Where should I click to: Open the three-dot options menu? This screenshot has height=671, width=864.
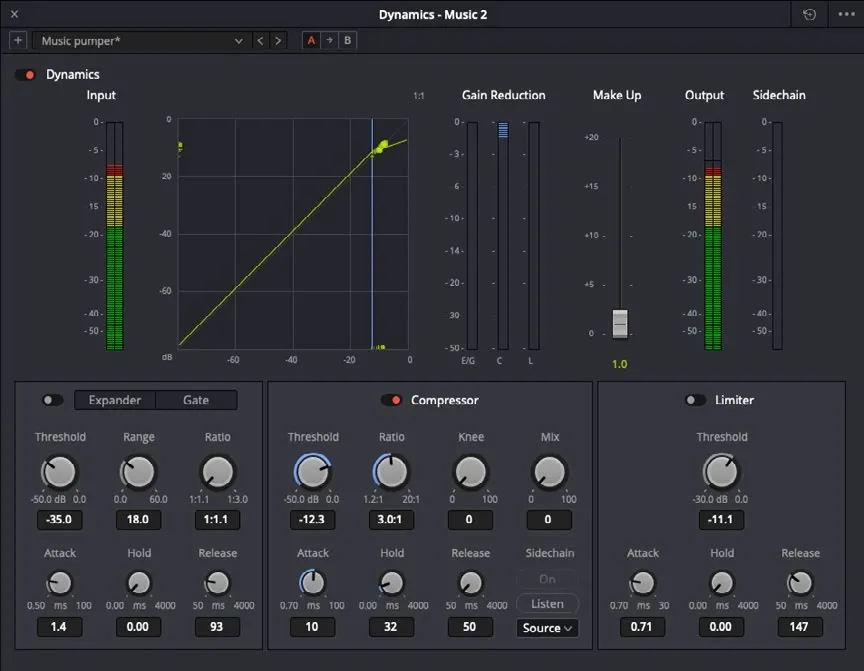[x=846, y=14]
